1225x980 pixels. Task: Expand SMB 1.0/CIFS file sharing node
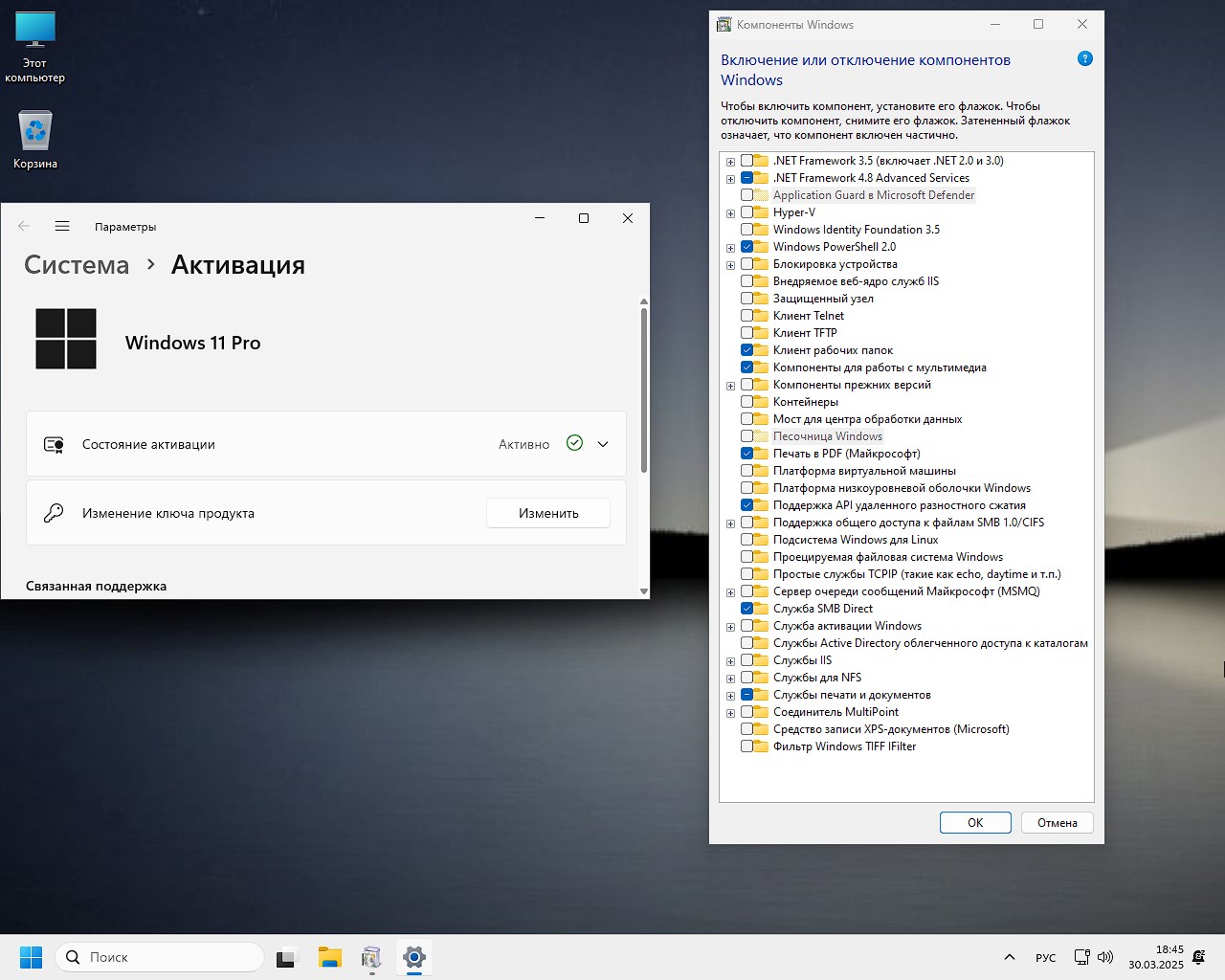click(730, 523)
